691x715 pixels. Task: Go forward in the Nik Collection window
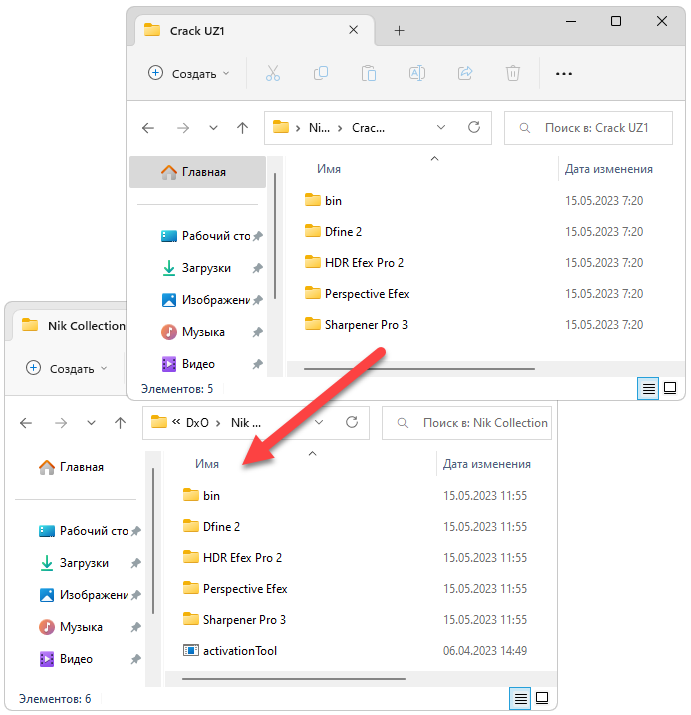(x=61, y=423)
